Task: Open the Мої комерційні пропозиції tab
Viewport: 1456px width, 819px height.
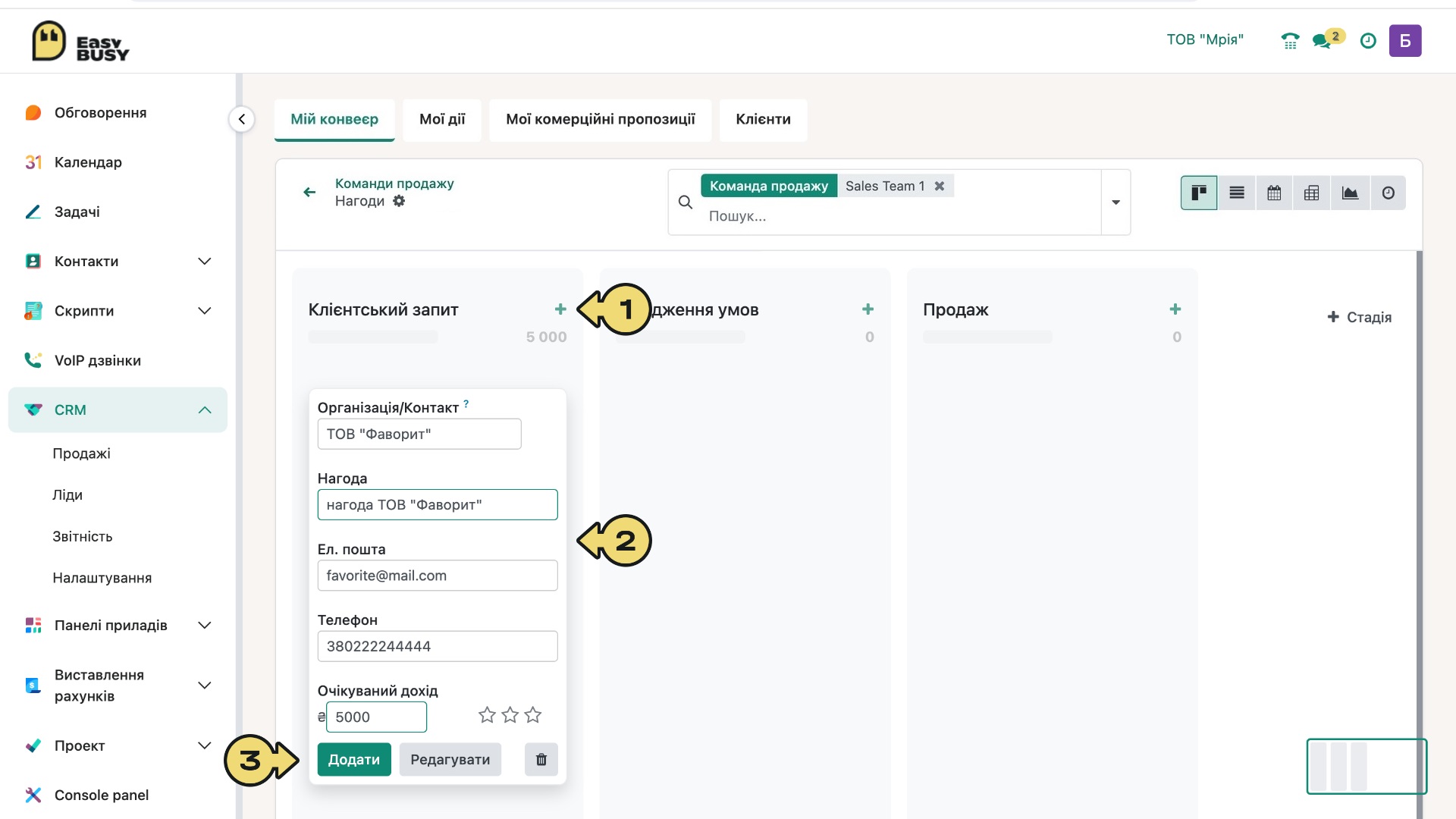Action: pos(601,119)
